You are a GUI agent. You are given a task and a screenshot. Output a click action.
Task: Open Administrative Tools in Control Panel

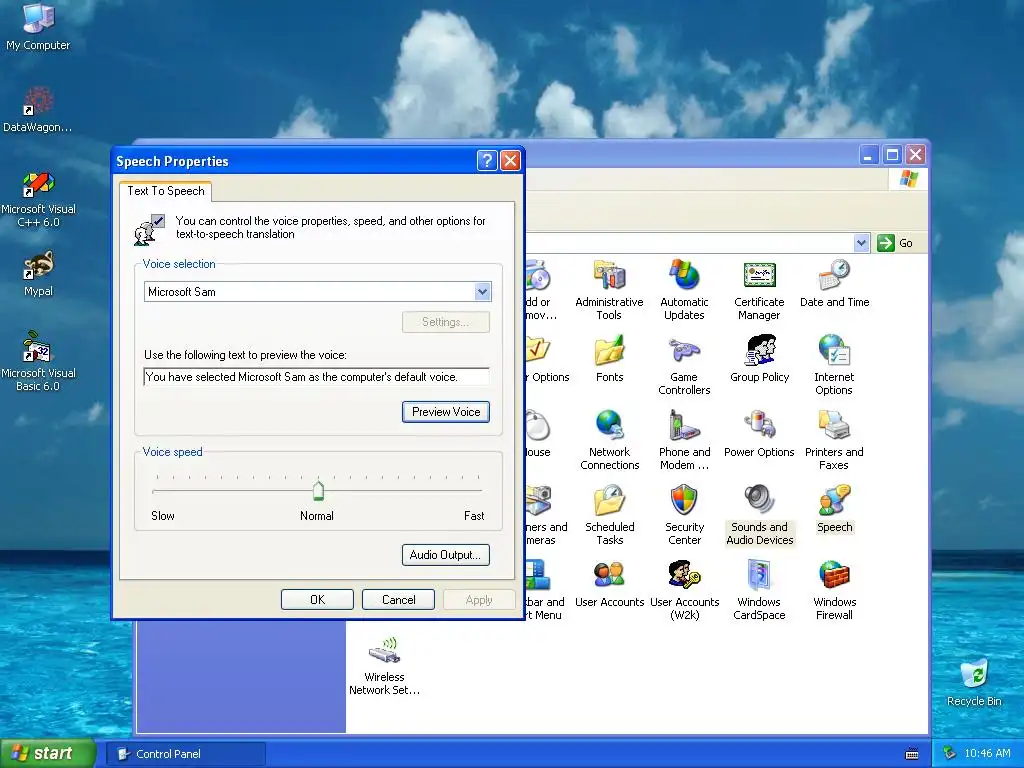click(609, 290)
